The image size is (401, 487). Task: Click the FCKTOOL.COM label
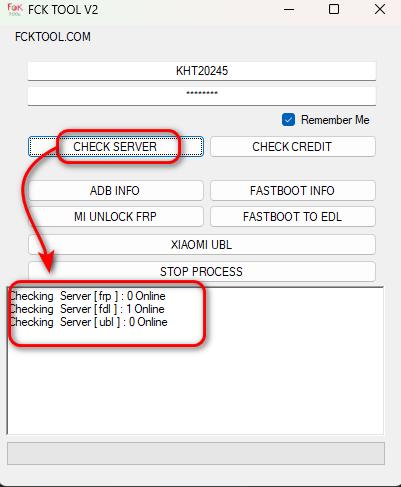[x=53, y=37]
